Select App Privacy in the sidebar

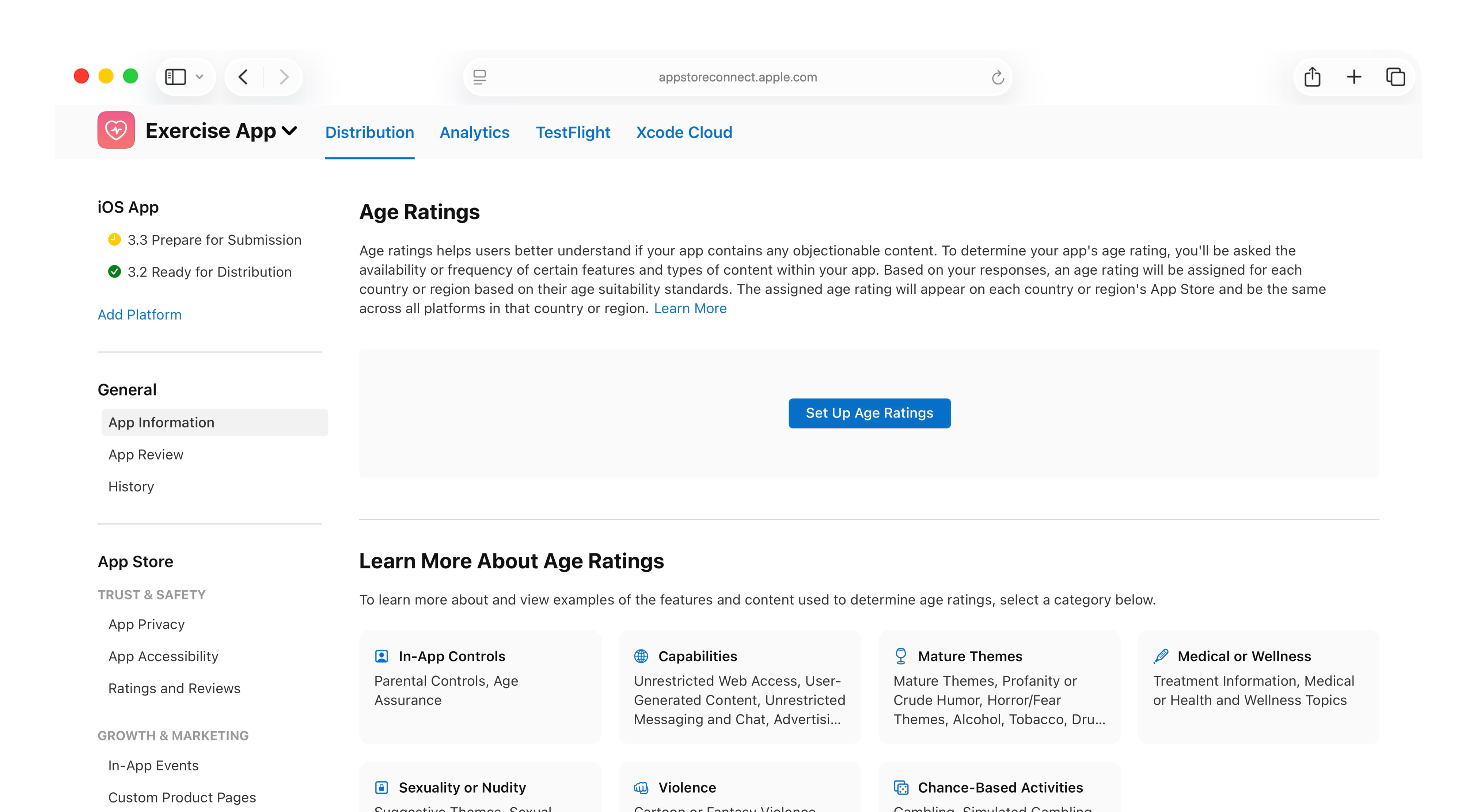pyautogui.click(x=146, y=624)
